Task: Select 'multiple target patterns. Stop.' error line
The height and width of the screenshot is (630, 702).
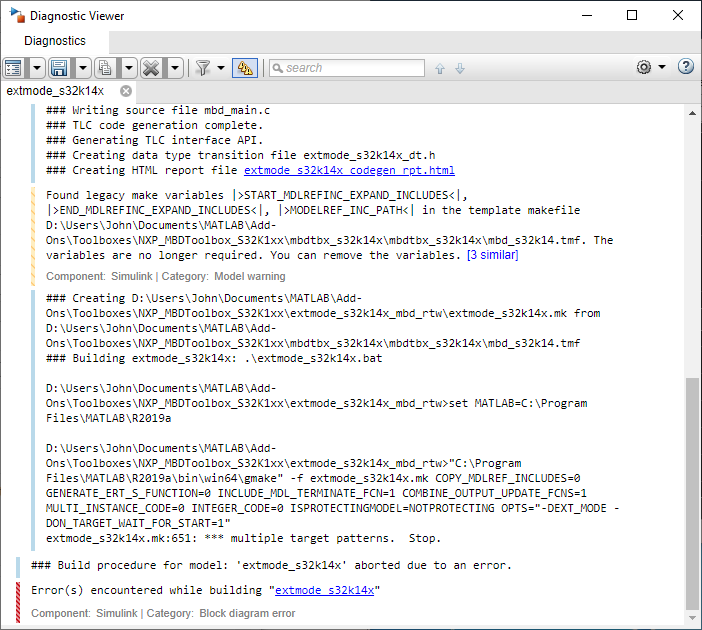Action: pyautogui.click(x=243, y=538)
